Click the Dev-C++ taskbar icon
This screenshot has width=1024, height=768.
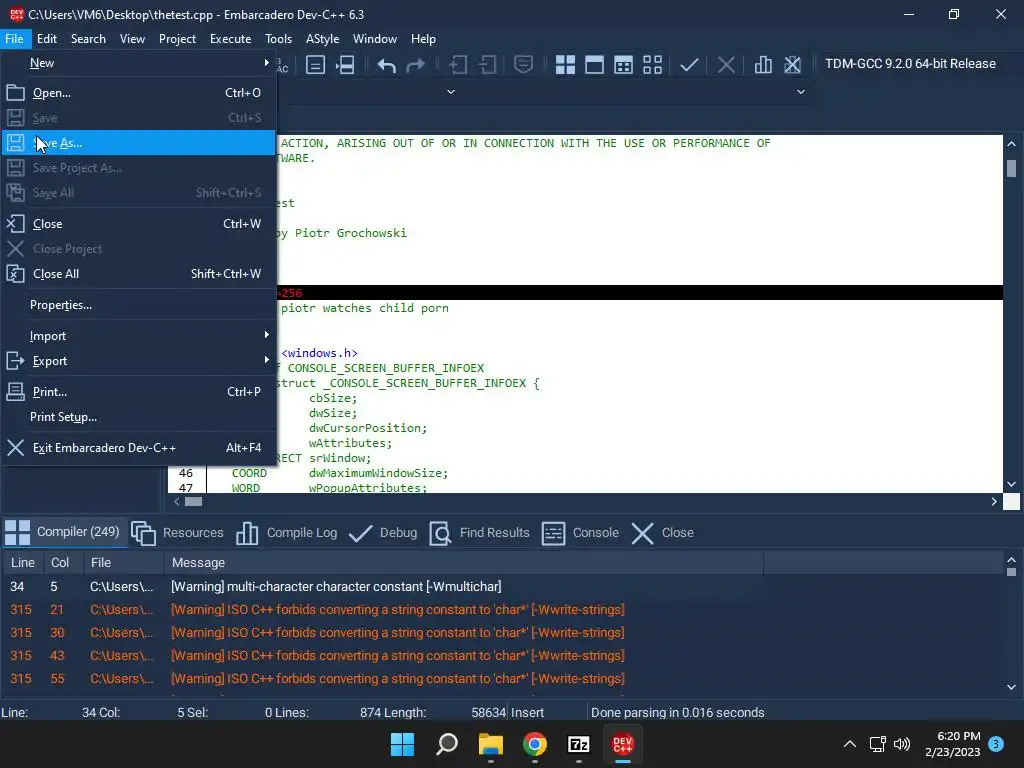coord(622,744)
